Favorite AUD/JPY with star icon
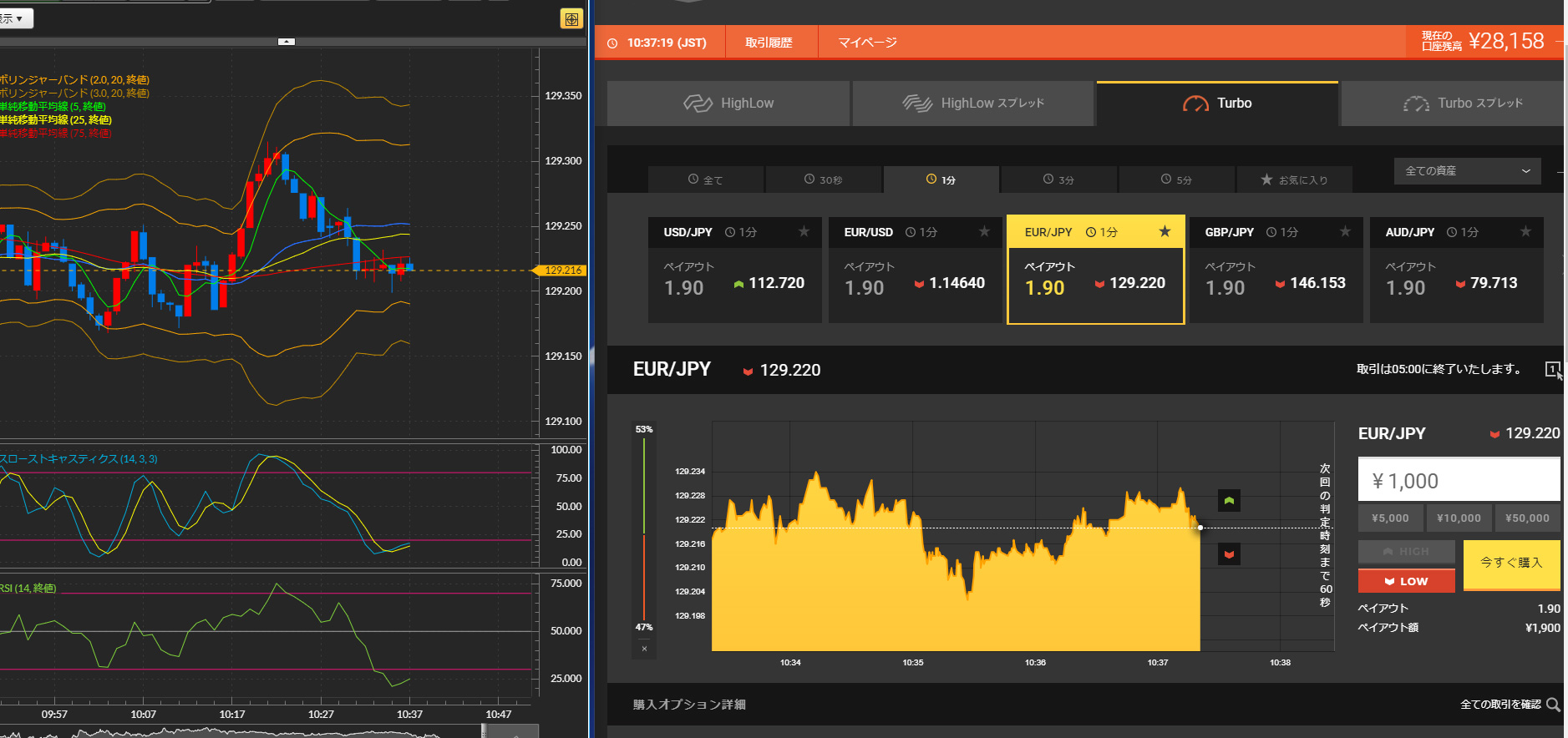The height and width of the screenshot is (738, 1568). pyautogui.click(x=1525, y=232)
